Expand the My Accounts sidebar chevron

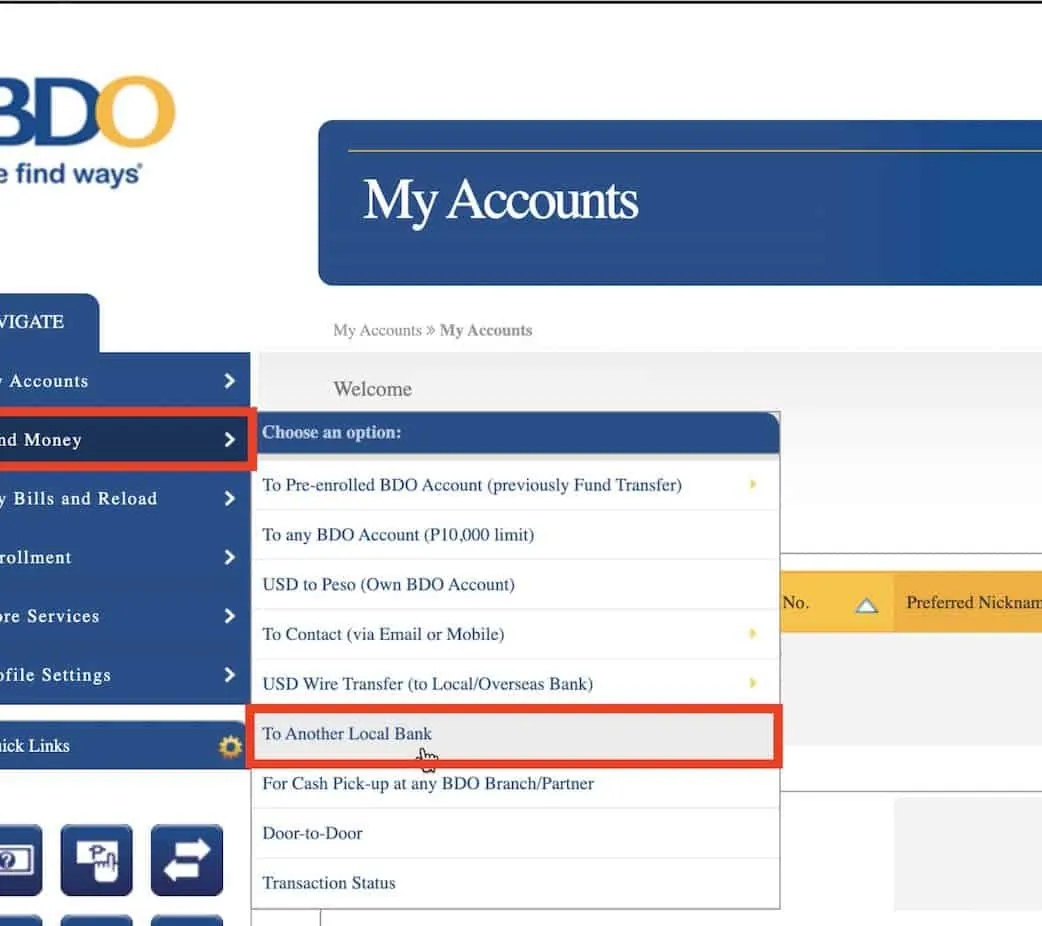tap(230, 381)
